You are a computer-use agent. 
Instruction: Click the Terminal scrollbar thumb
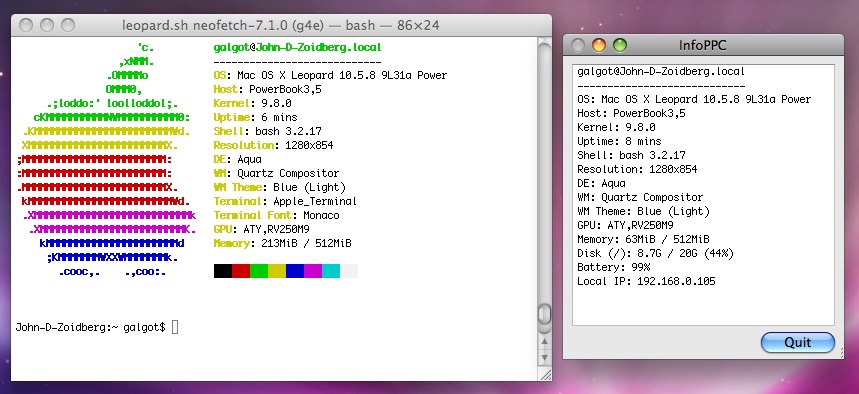tap(544, 314)
